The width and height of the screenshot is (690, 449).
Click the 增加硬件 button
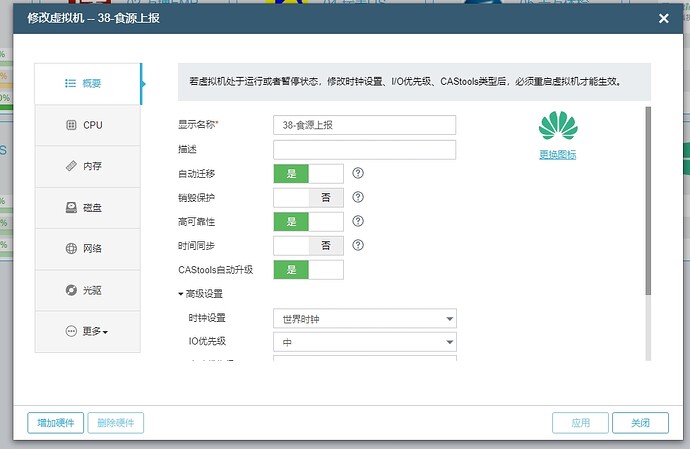[55, 423]
